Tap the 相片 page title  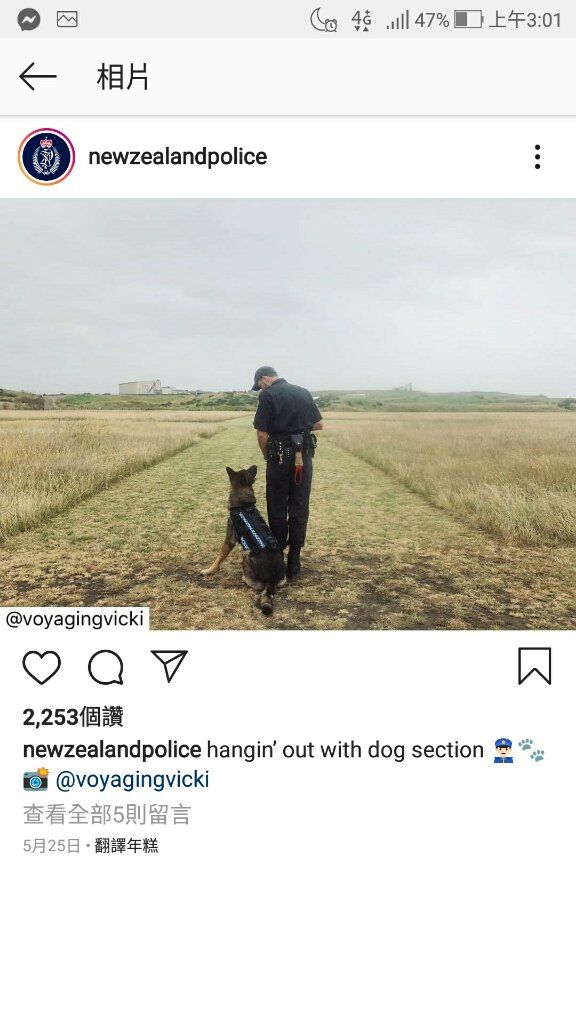(x=123, y=77)
